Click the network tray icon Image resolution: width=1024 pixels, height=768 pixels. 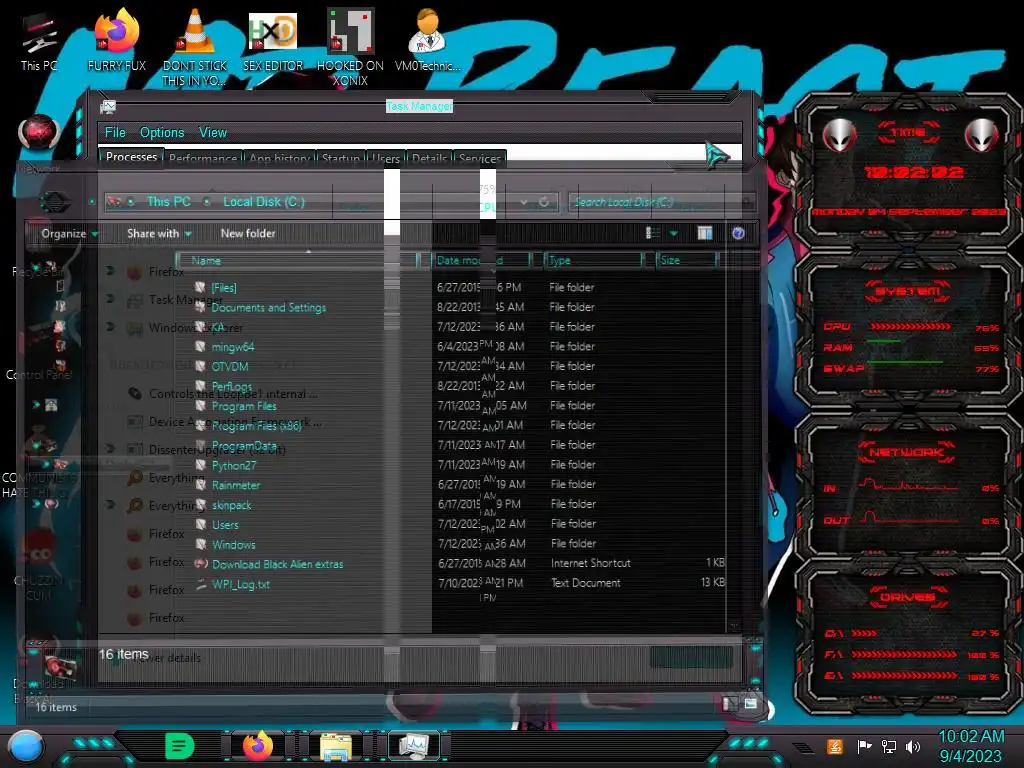click(889, 746)
